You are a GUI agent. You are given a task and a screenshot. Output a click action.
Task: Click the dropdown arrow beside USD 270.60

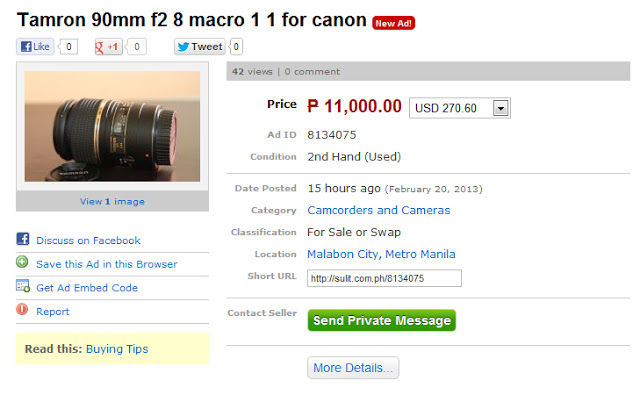point(501,109)
